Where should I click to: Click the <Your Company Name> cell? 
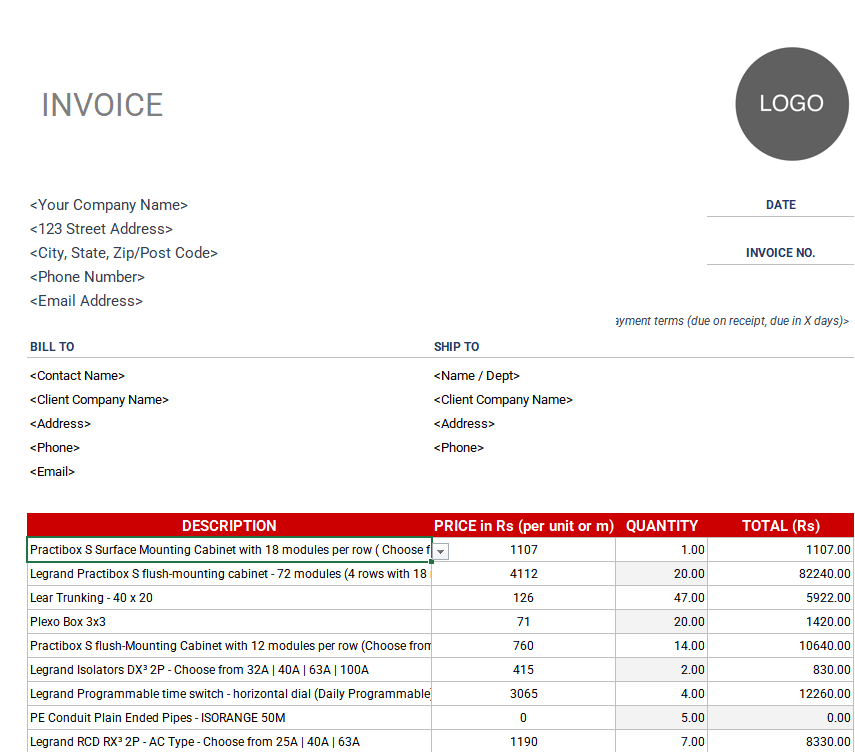(x=109, y=205)
